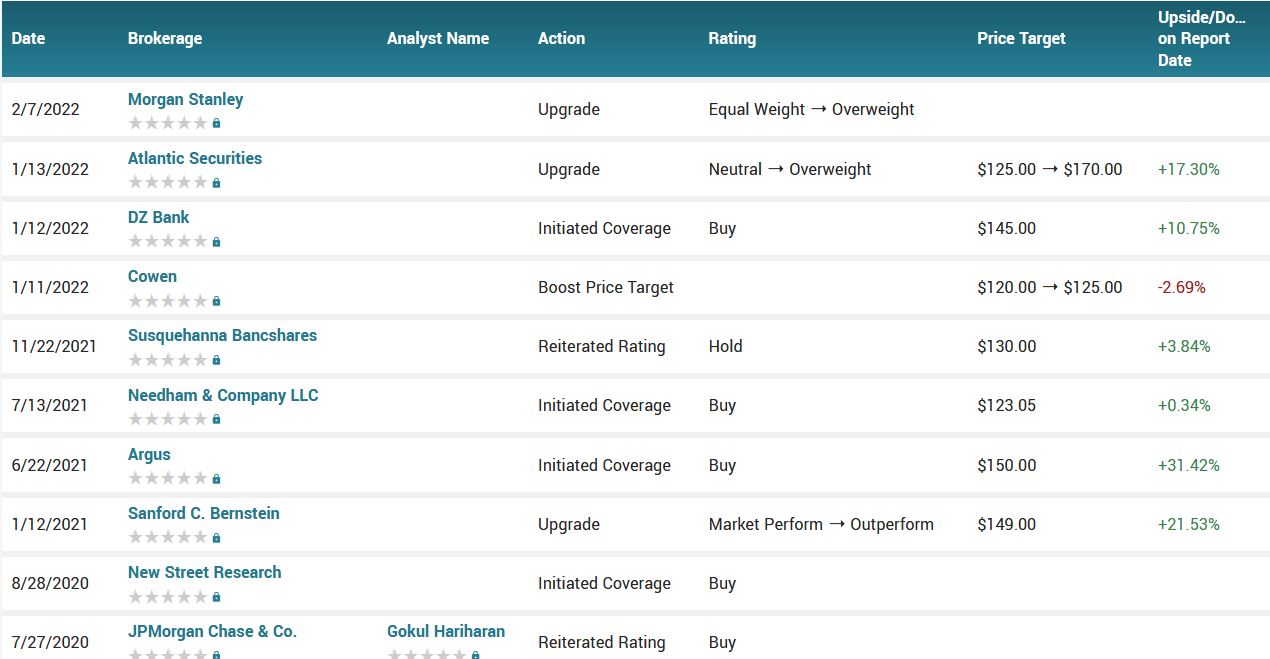Select the 11/22/2021 date cell
1270x659 pixels.
click(54, 346)
